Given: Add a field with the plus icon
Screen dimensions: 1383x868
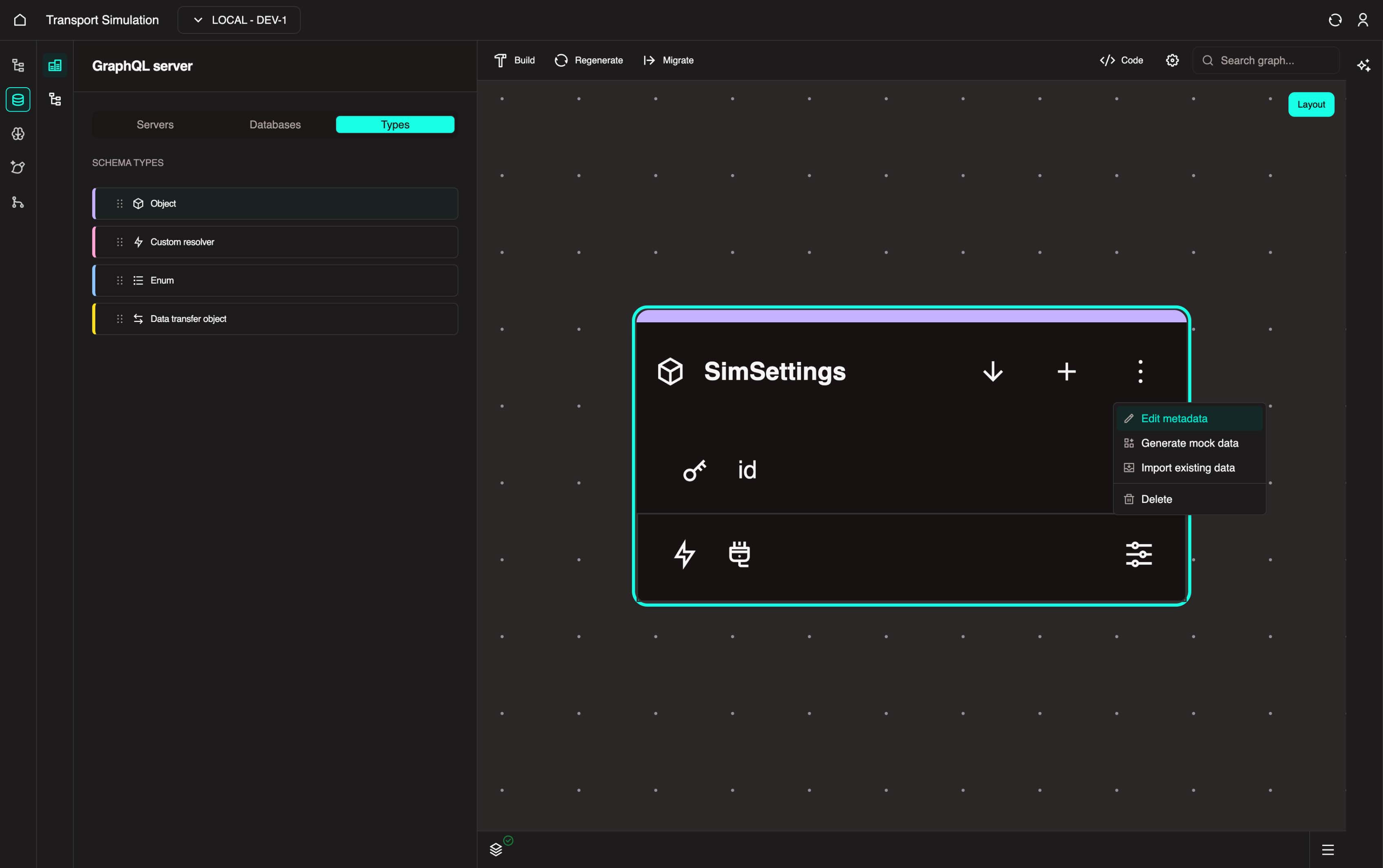Looking at the screenshot, I should pyautogui.click(x=1067, y=371).
